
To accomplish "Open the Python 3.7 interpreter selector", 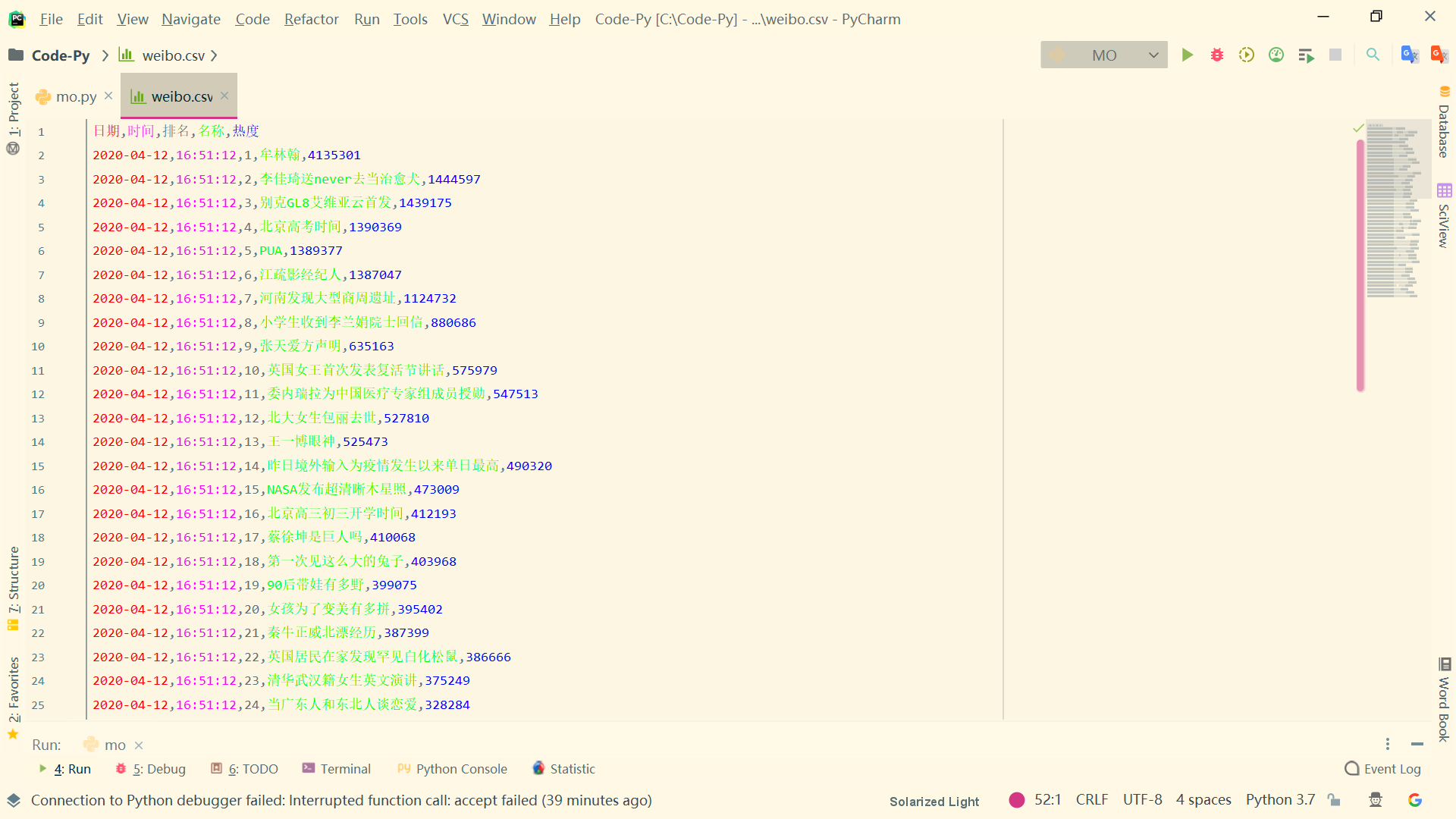I will [1280, 799].
